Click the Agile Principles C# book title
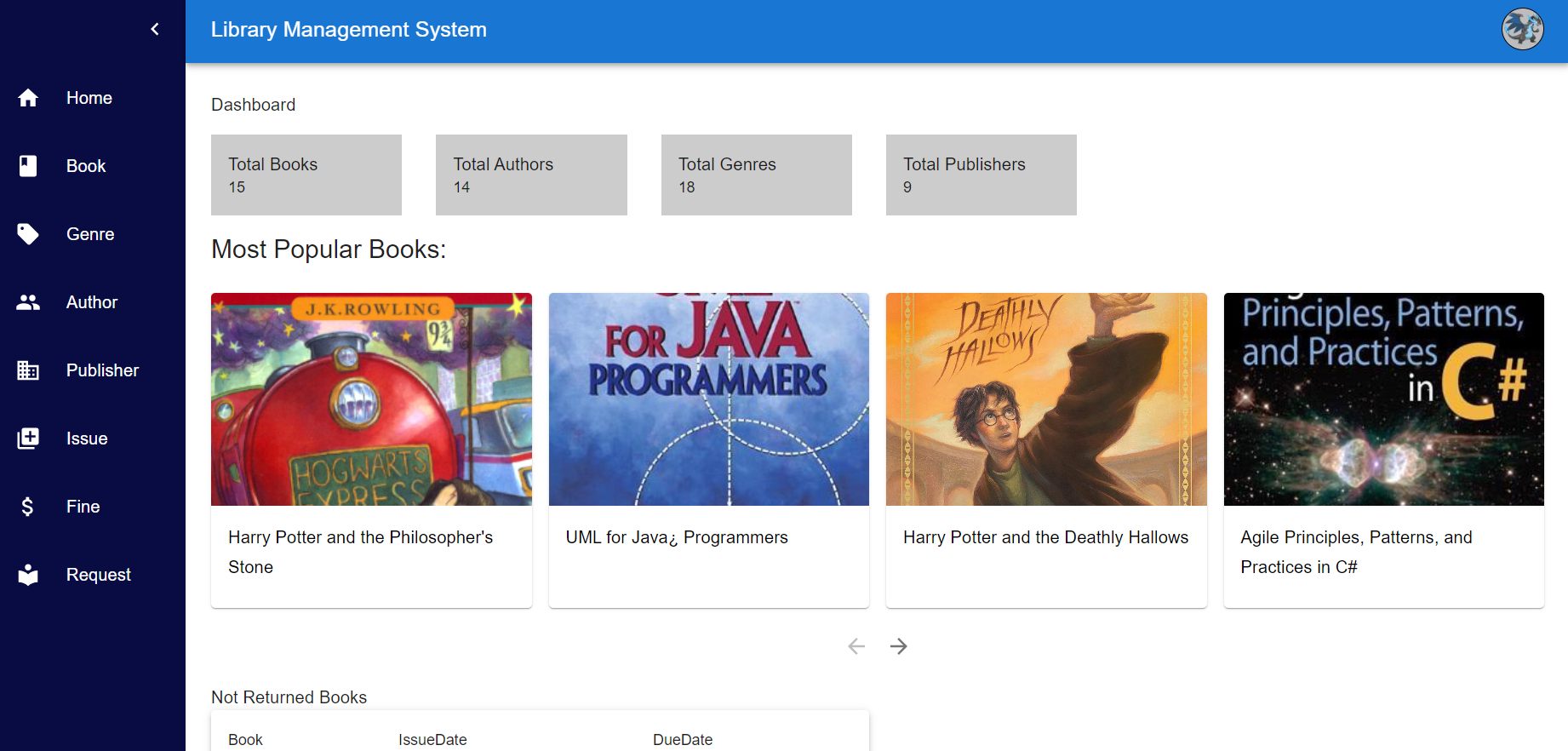 pyautogui.click(x=1356, y=552)
